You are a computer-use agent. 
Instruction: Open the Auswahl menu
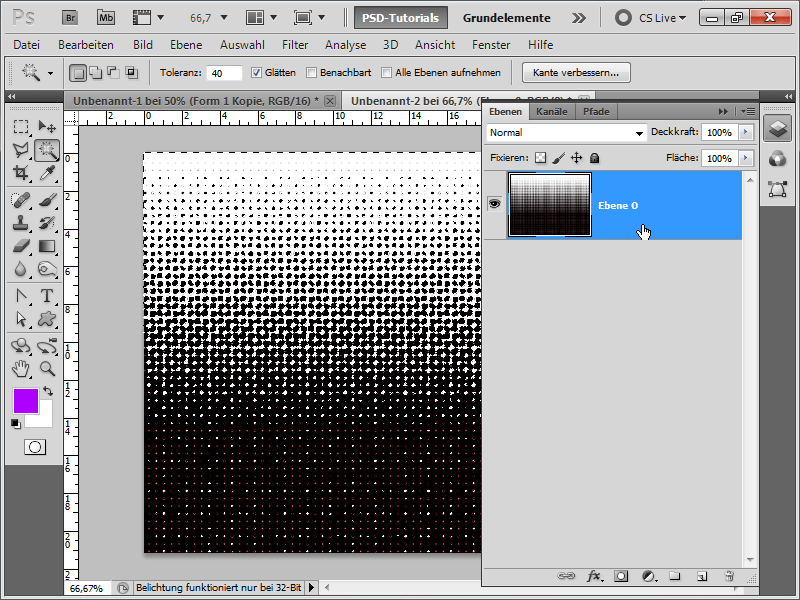(242, 45)
